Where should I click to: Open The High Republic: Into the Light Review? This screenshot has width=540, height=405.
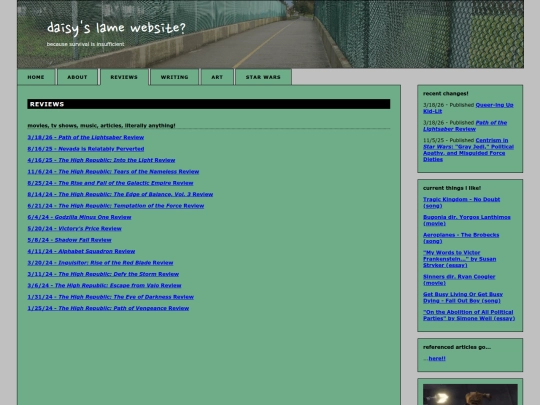click(101, 160)
